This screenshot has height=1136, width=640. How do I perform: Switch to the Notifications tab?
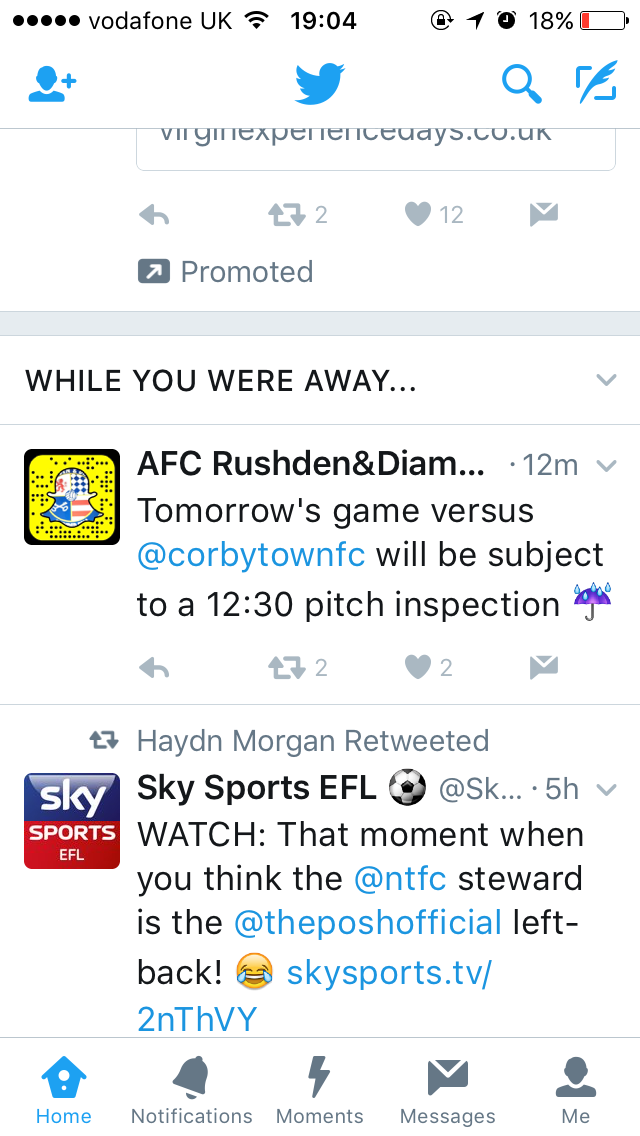[x=191, y=1089]
